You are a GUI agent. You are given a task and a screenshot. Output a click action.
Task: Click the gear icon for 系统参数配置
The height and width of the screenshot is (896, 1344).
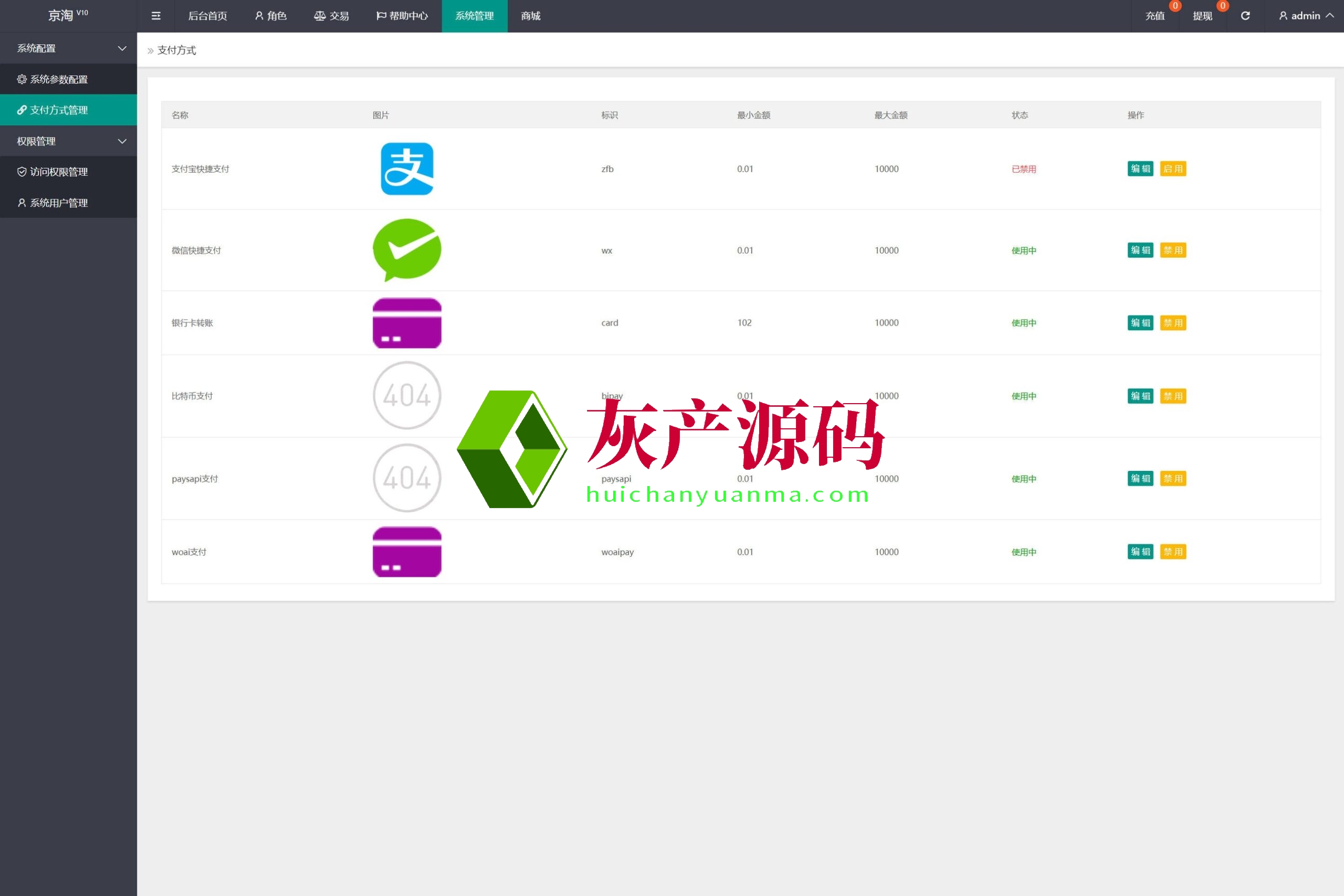[22, 79]
